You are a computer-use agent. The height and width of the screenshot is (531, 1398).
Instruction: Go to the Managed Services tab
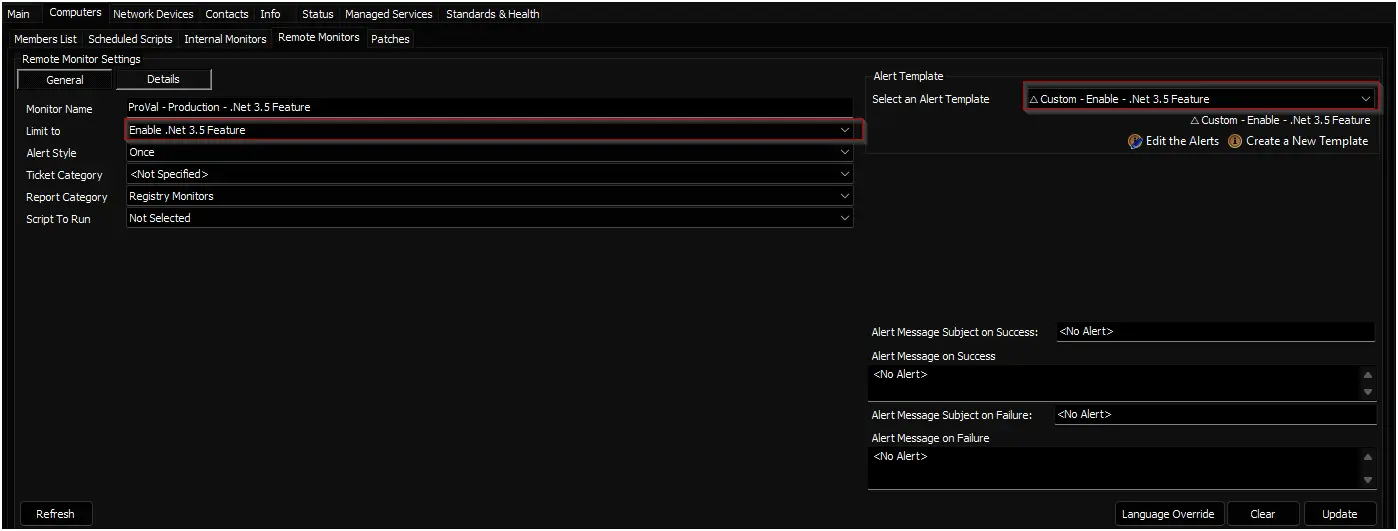coord(388,14)
